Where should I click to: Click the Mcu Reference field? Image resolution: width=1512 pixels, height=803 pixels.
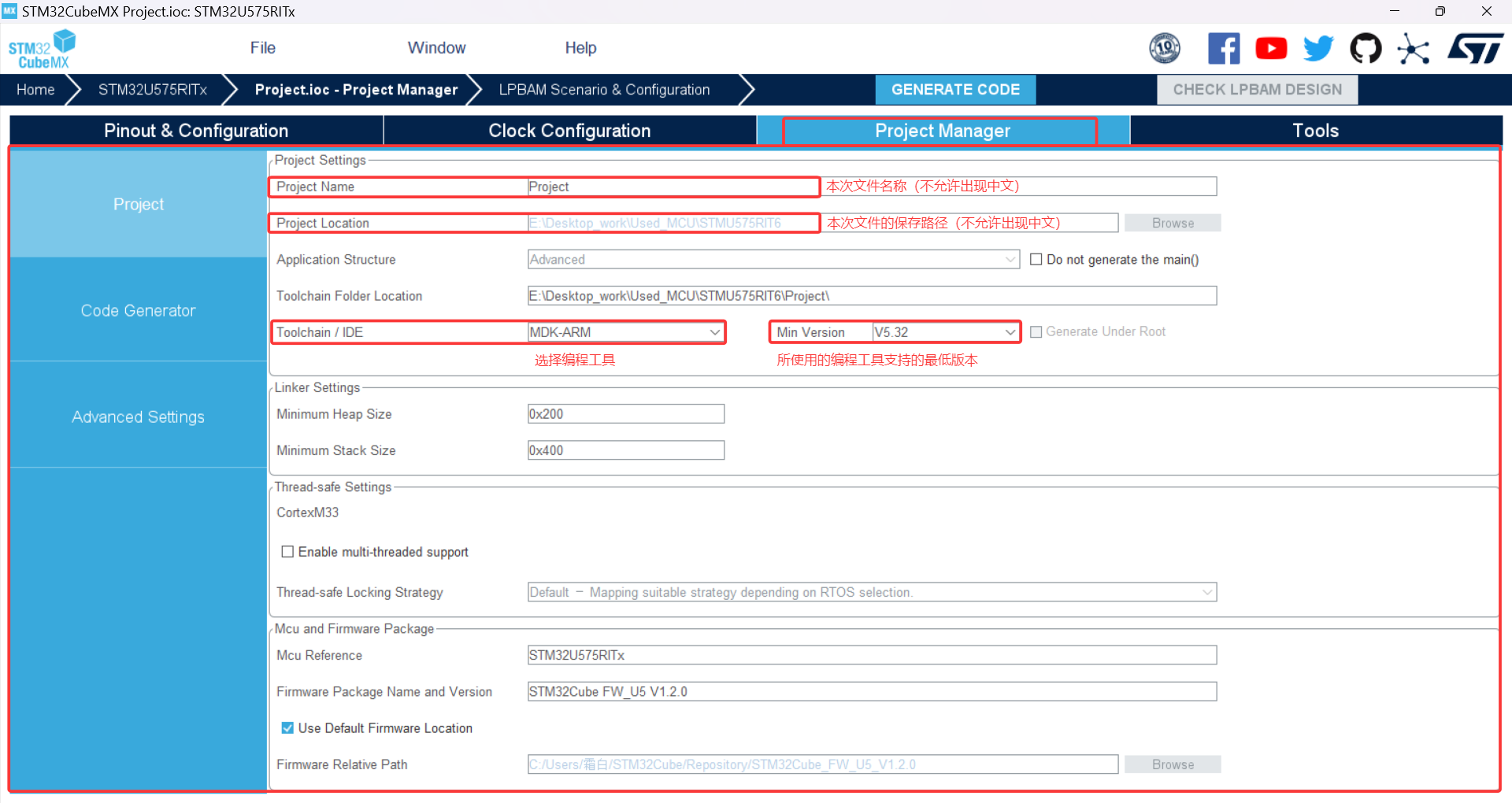click(873, 655)
